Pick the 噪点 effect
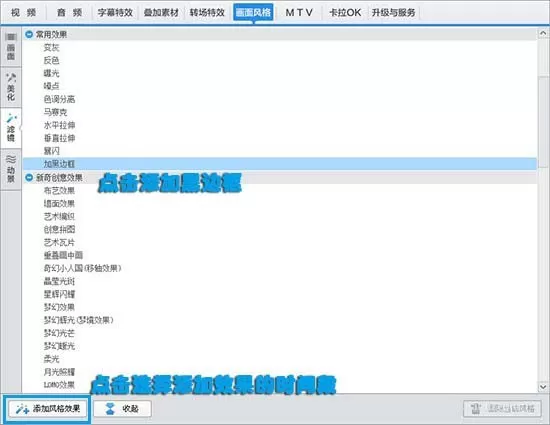 52,86
